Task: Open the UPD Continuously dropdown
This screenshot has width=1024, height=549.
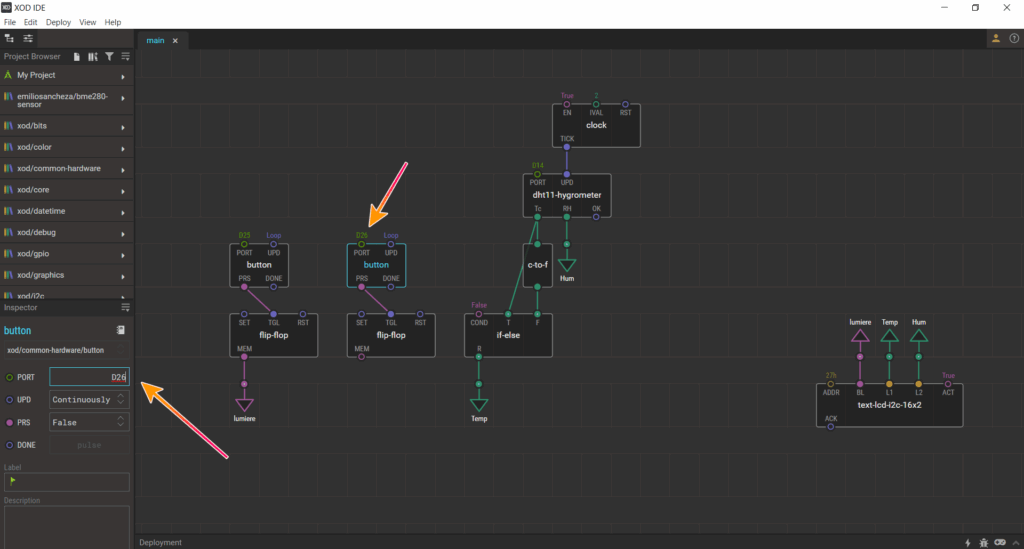Action: click(89, 400)
